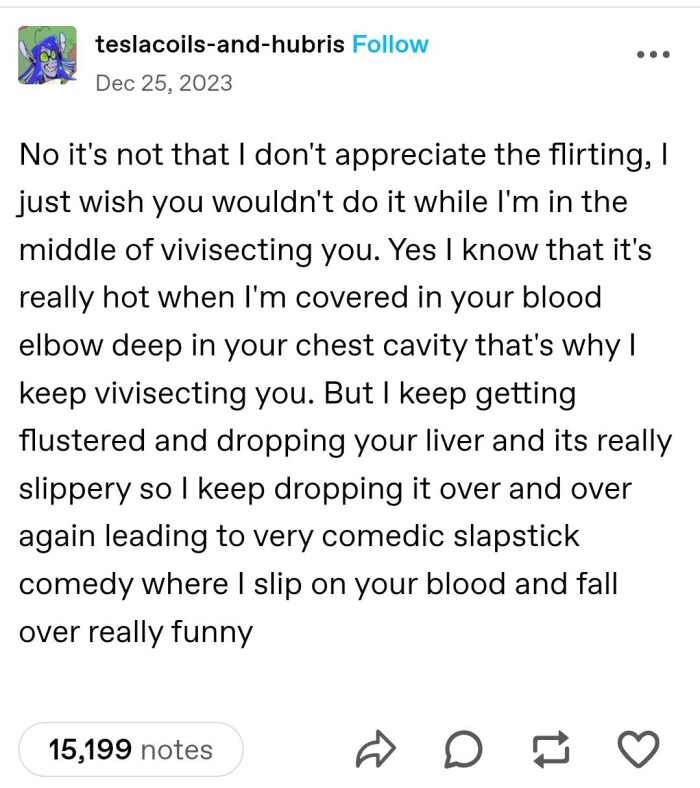Reblog the post using the arrows icon

pyautogui.click(x=551, y=750)
